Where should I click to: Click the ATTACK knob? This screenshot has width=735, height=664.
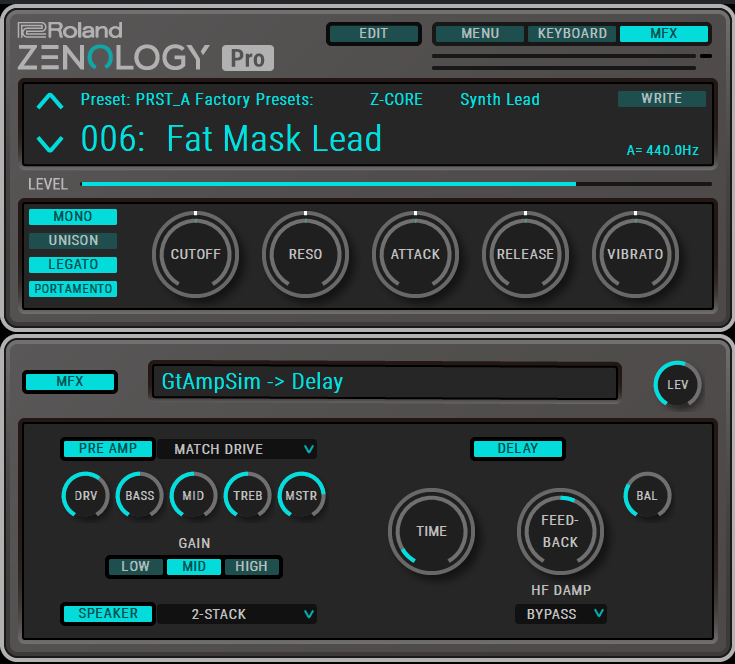pos(415,254)
